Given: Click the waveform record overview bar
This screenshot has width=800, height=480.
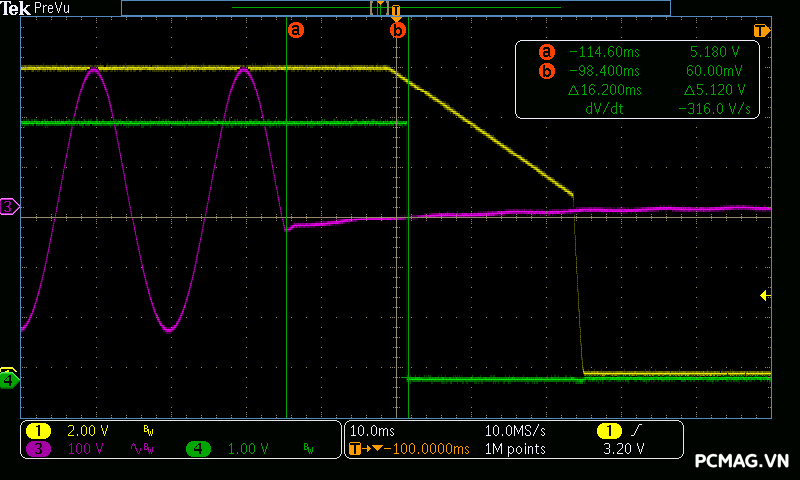Looking at the screenshot, I should coord(395,7).
